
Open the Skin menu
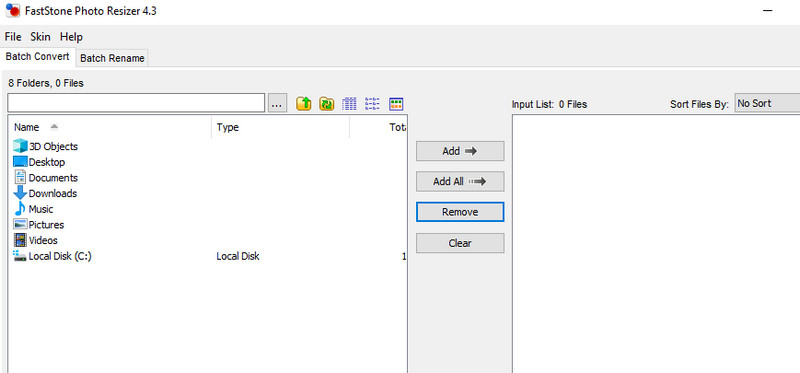tap(40, 37)
